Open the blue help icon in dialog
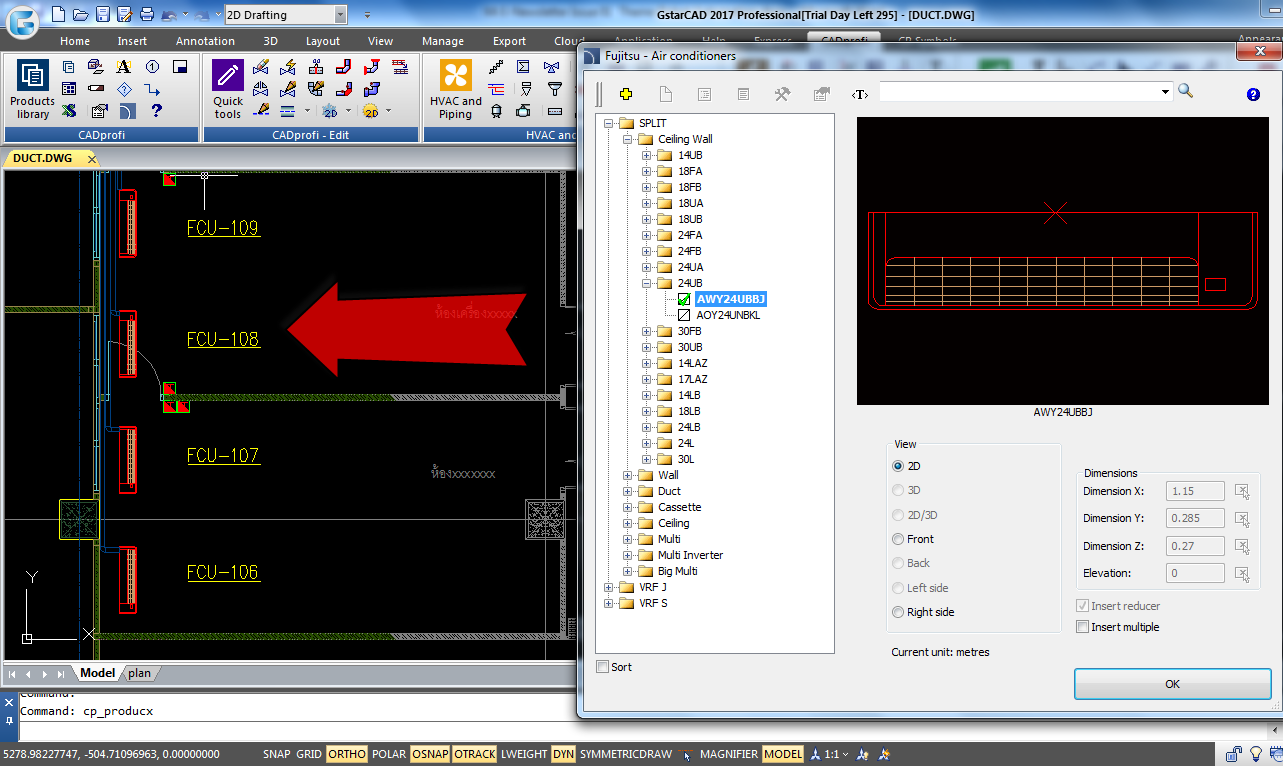This screenshot has width=1283, height=766. [1253, 94]
